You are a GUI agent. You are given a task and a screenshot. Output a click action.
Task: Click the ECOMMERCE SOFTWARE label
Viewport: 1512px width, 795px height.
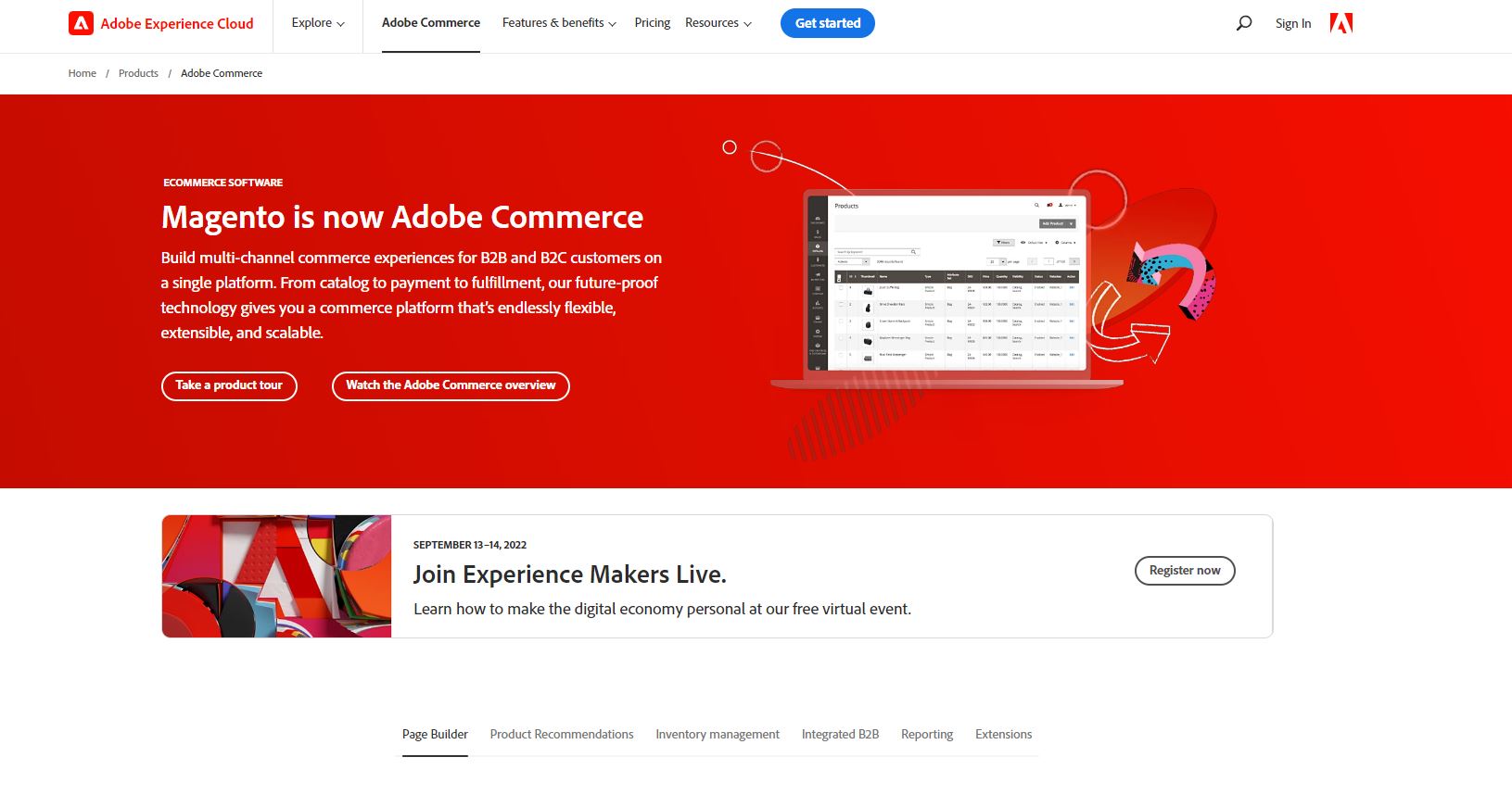(x=223, y=183)
